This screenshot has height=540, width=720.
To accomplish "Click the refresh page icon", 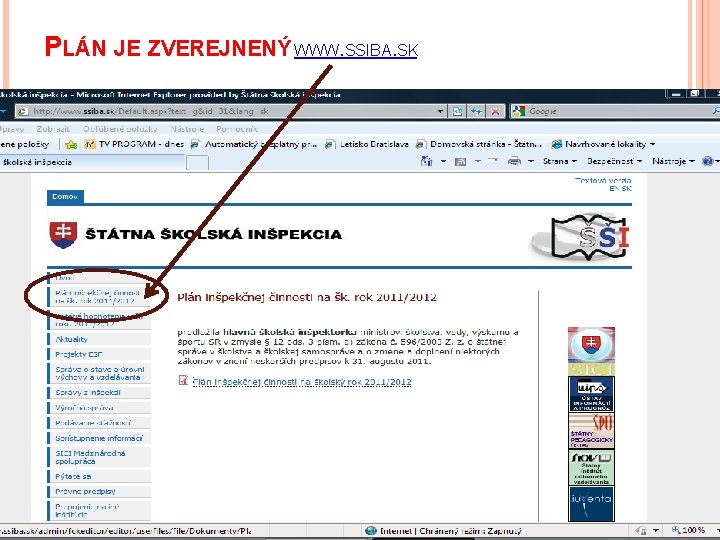I will 476,111.
